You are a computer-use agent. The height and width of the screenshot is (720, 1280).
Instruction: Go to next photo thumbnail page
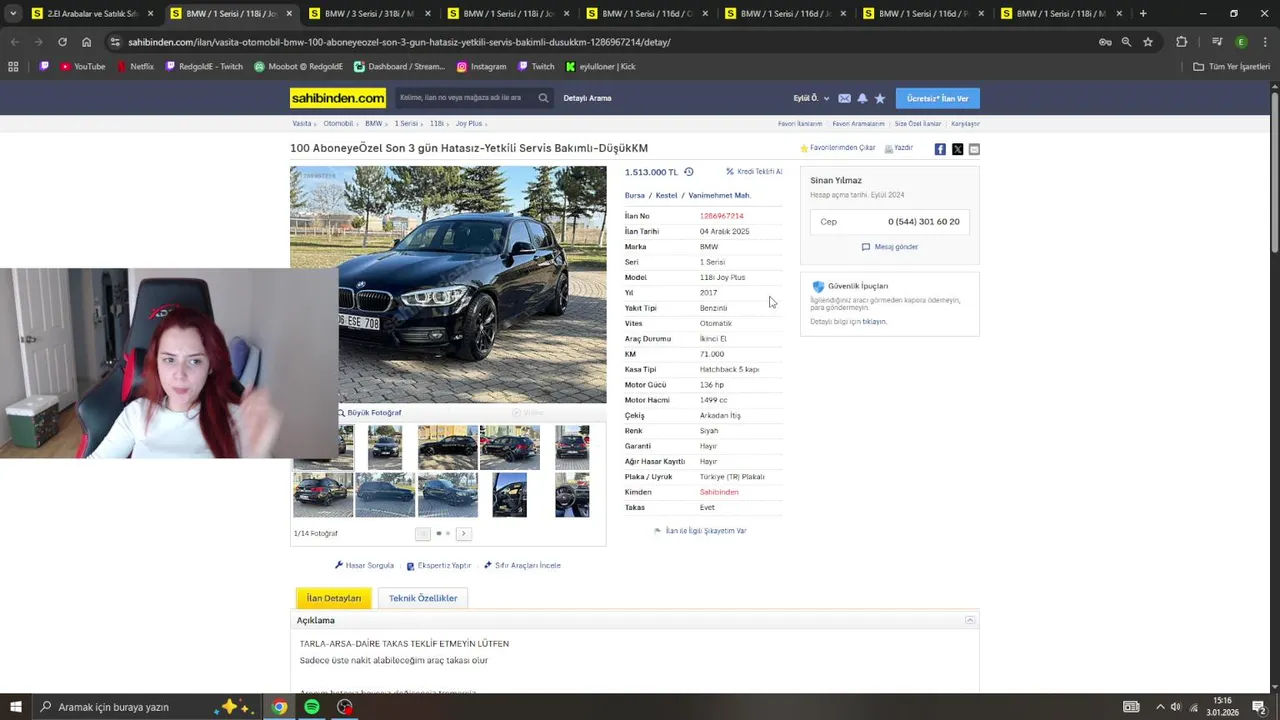(463, 534)
